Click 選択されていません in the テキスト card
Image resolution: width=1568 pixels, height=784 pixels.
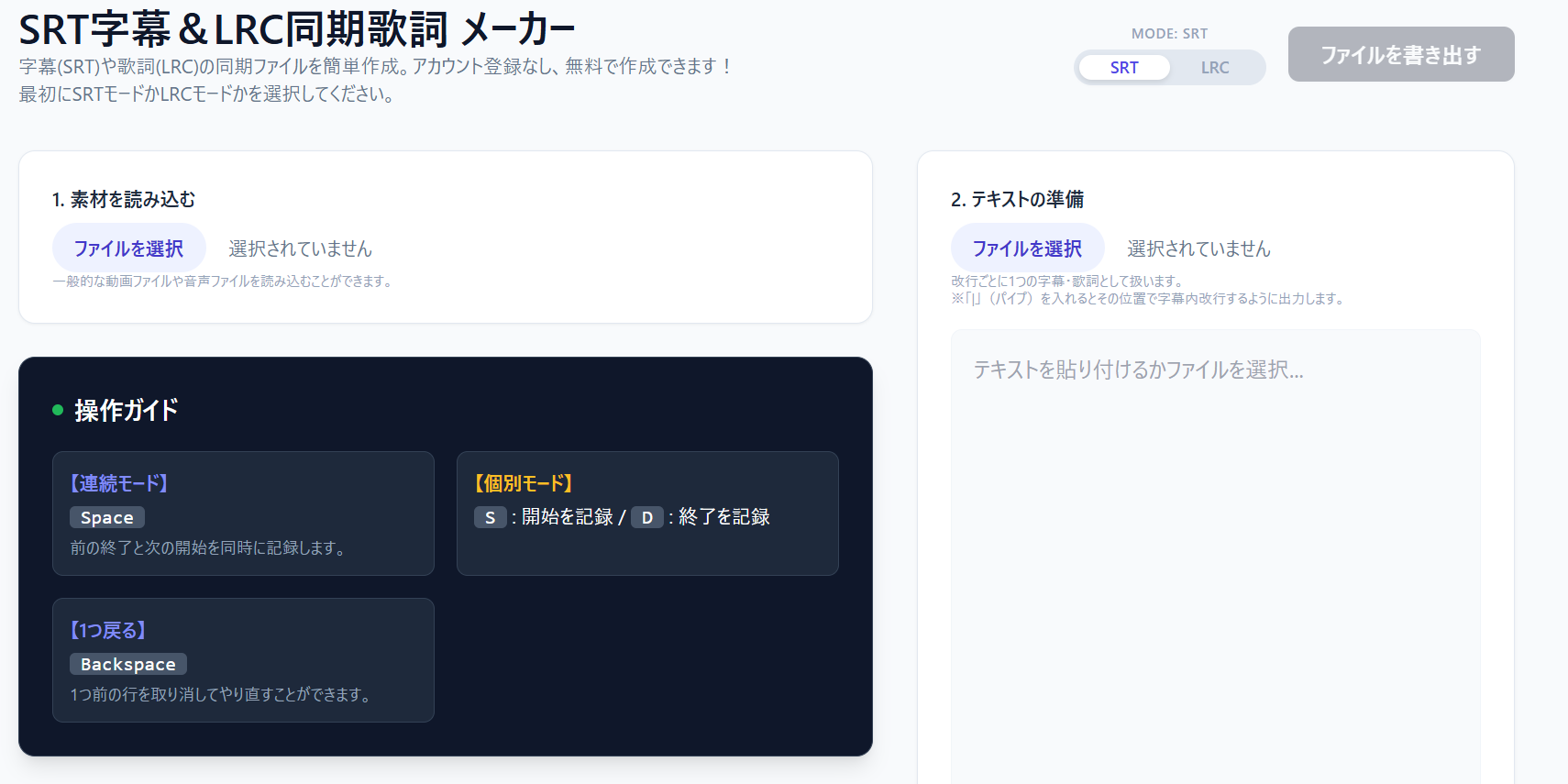click(1199, 248)
